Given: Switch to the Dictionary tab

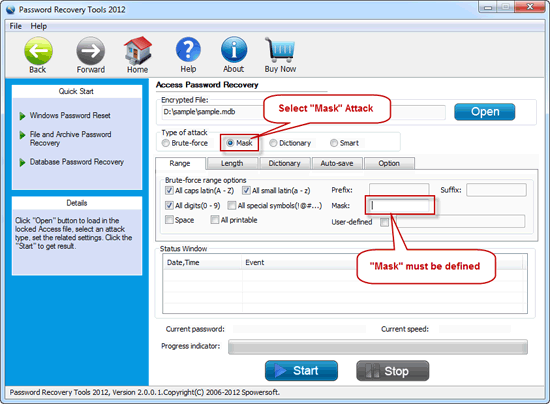Looking at the screenshot, I should pyautogui.click(x=284, y=163).
